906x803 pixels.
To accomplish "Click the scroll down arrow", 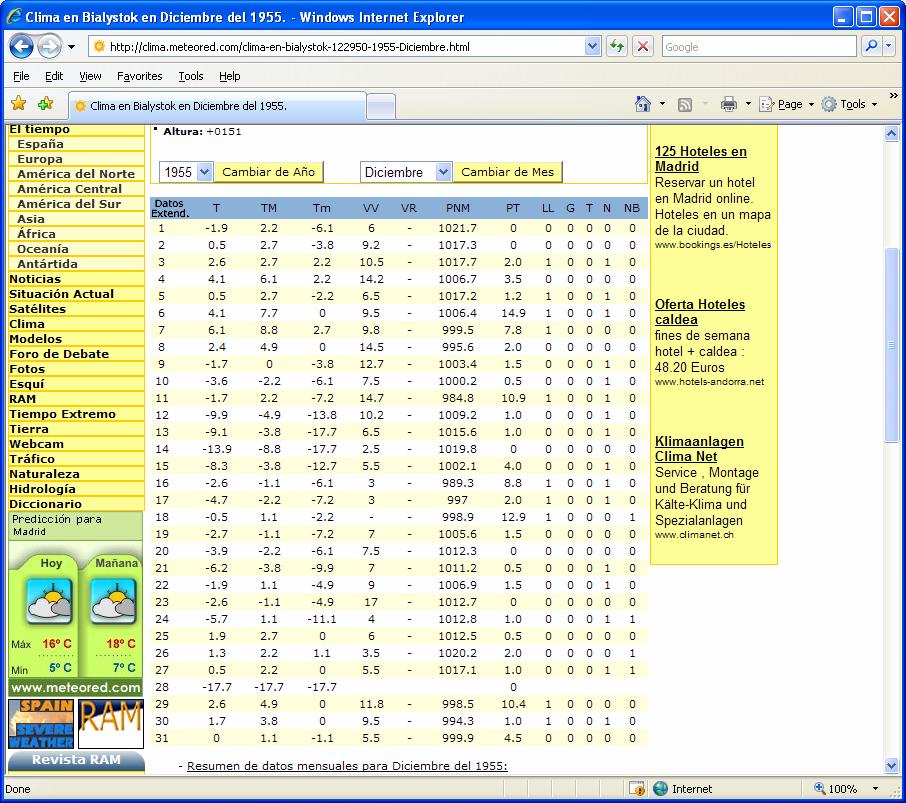I will (x=892, y=766).
